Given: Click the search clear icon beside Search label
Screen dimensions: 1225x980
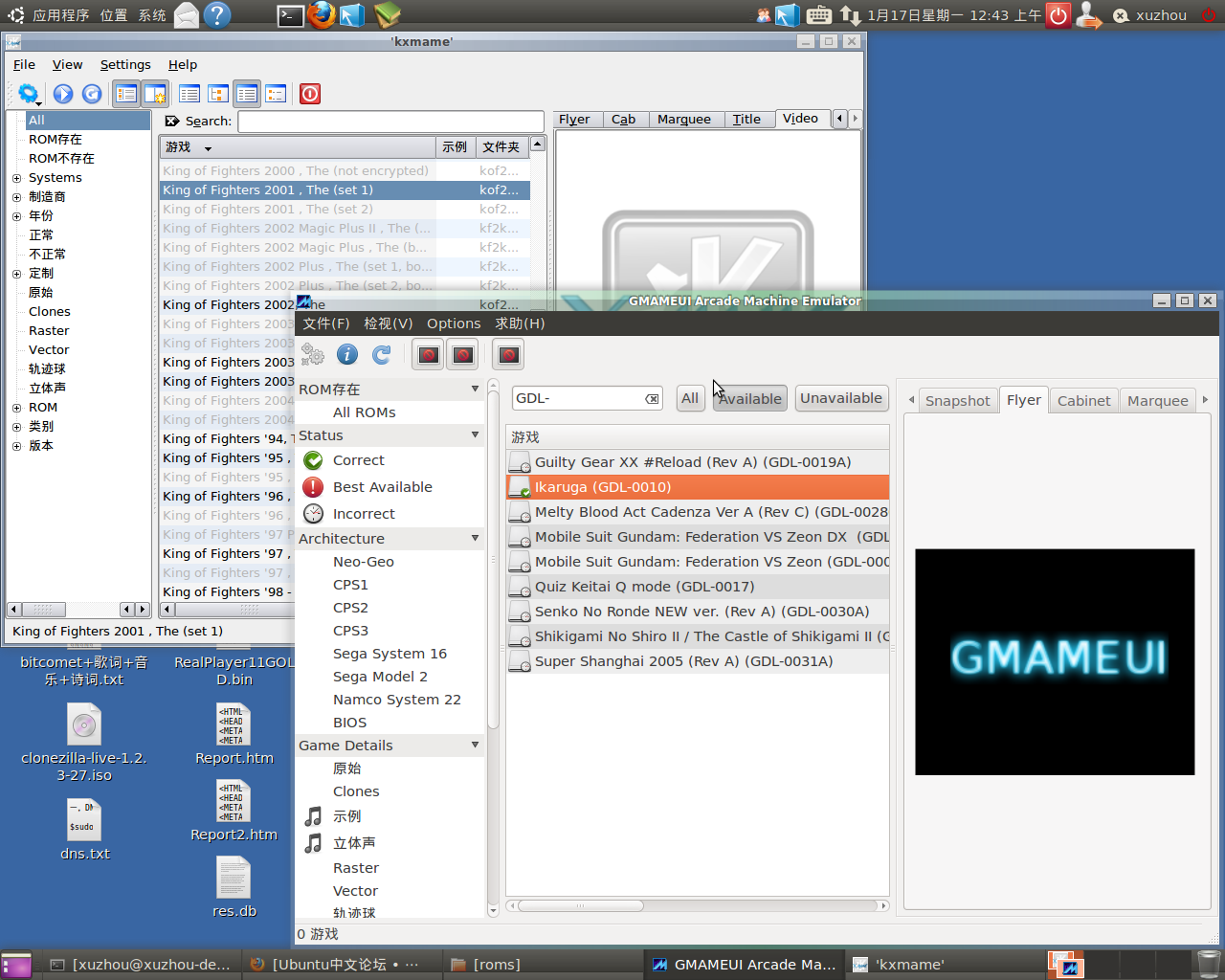Looking at the screenshot, I should click(x=172, y=122).
